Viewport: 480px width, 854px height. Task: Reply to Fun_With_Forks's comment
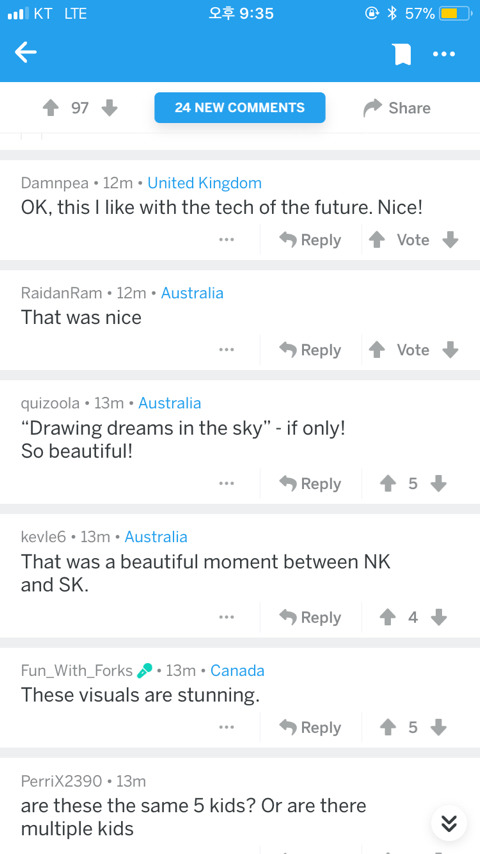pyautogui.click(x=310, y=728)
